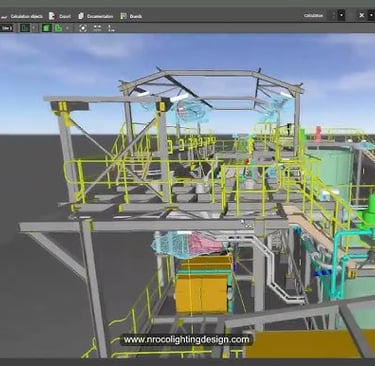Select the horizontal distance measure icon
Screen dimensions: 375x366
97,28
